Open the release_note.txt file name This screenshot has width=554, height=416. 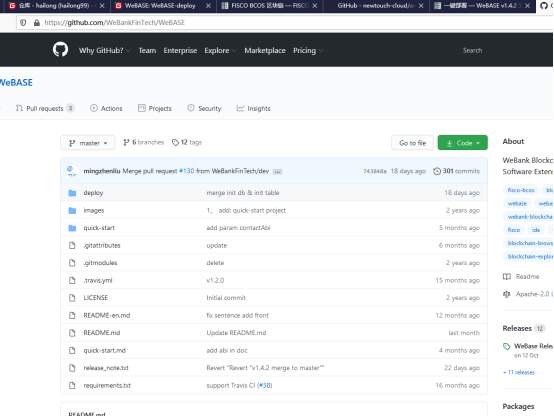[x=106, y=368]
